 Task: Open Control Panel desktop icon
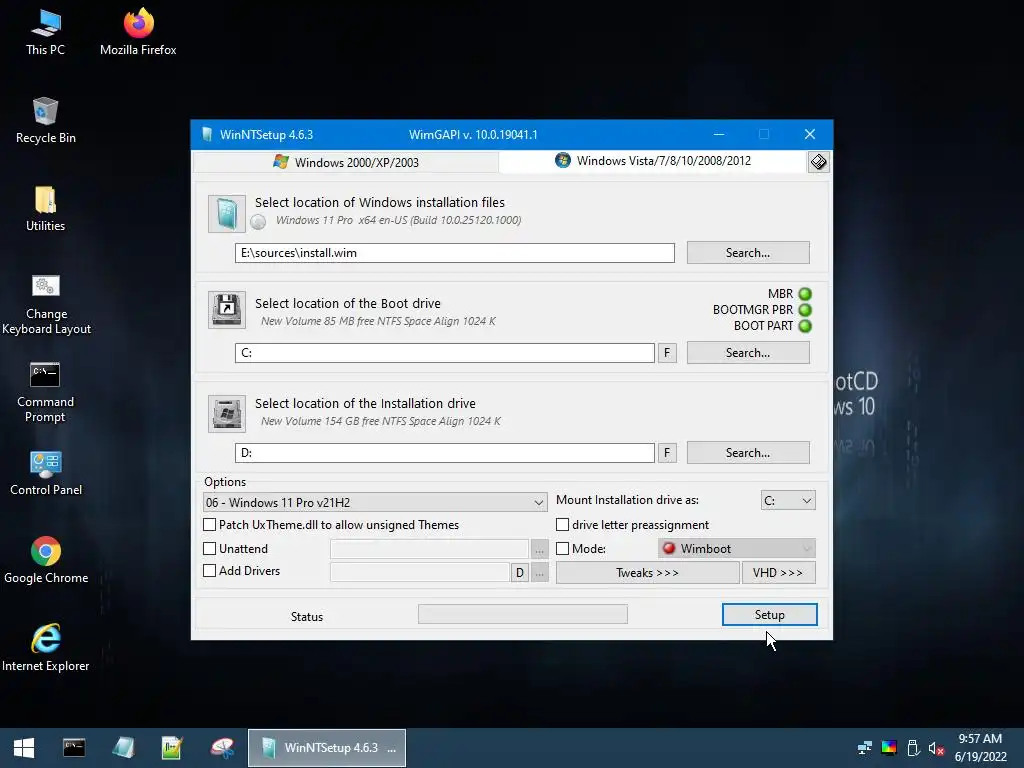(46, 473)
